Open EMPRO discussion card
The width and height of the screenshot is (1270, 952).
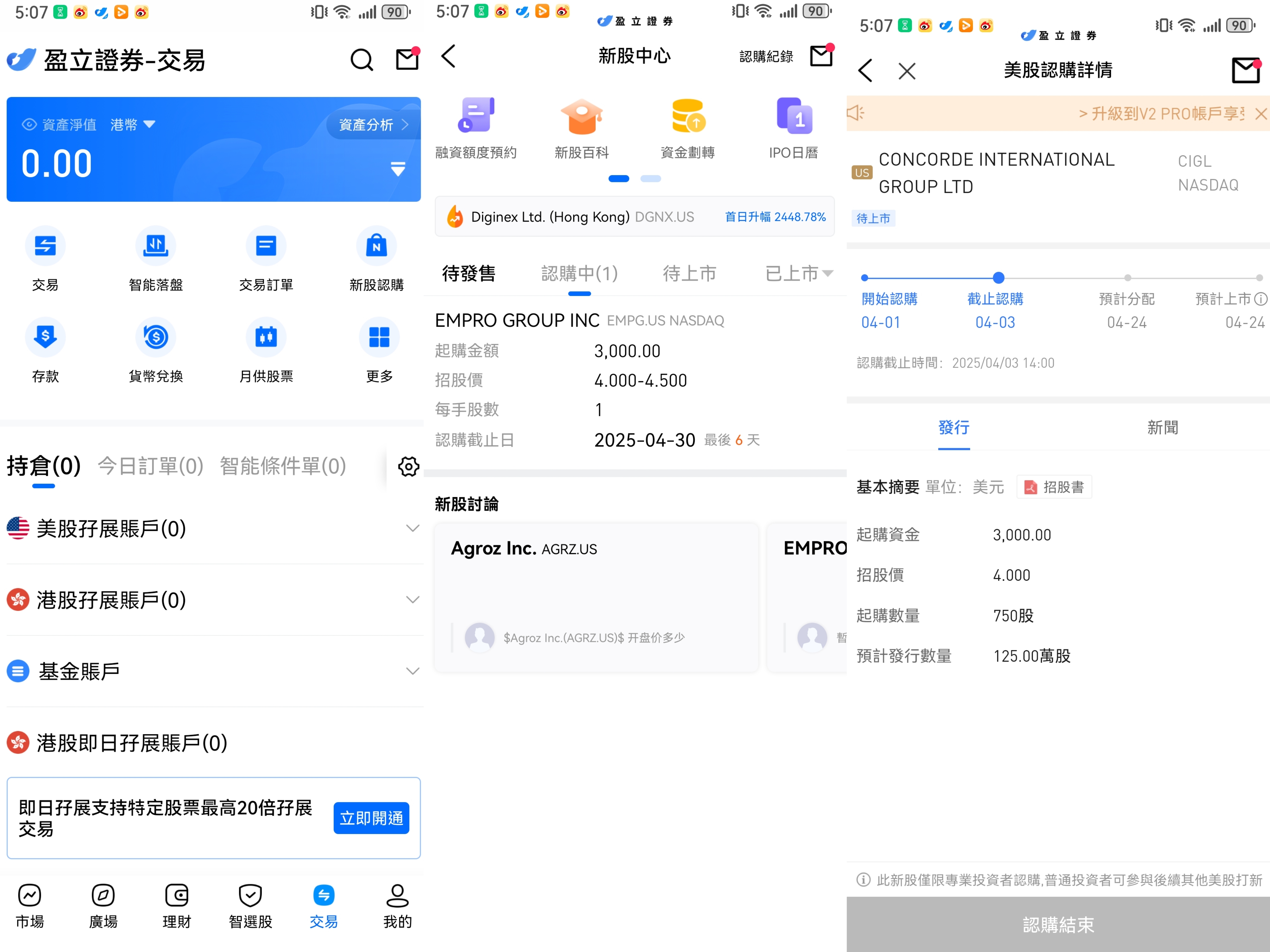coord(807,597)
